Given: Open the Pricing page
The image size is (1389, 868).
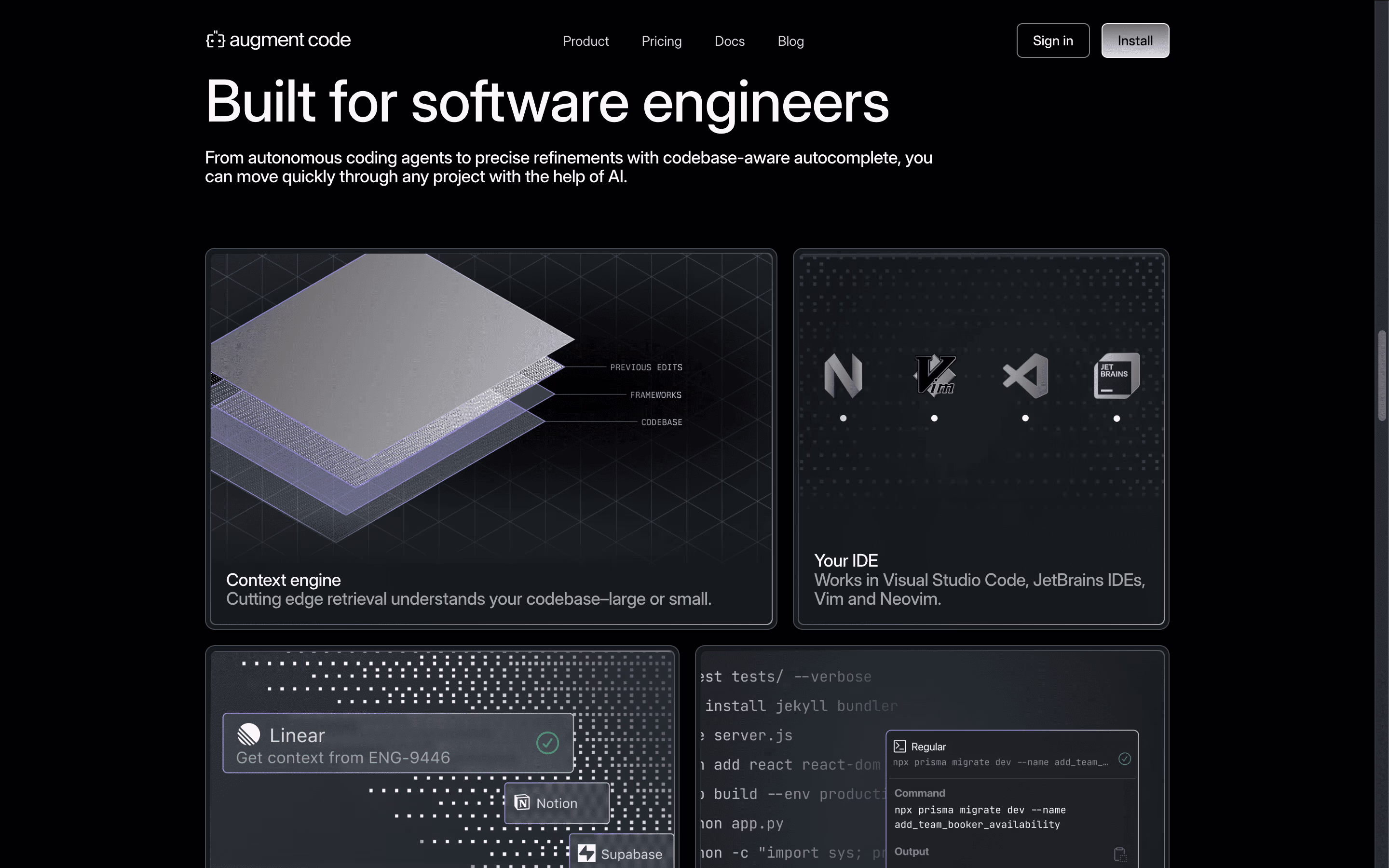Looking at the screenshot, I should pyautogui.click(x=661, y=41).
